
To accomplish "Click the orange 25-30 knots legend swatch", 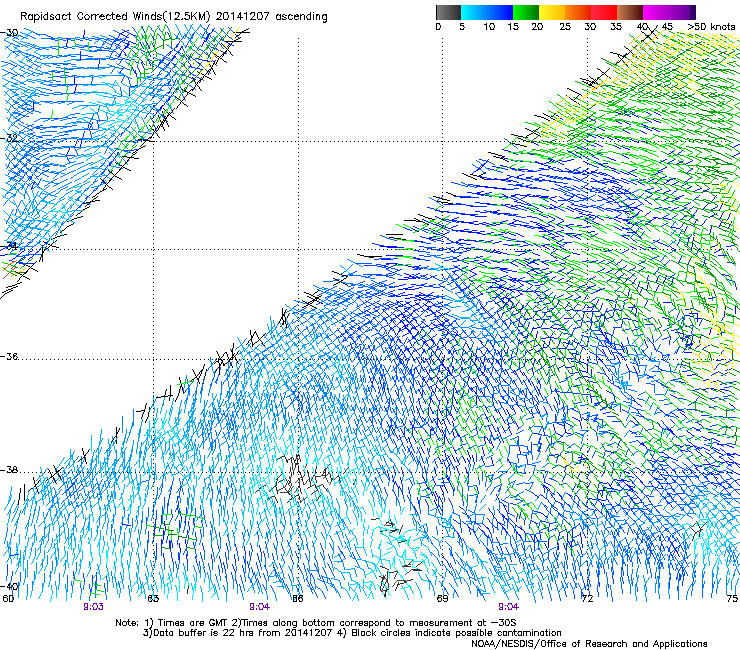I will (x=578, y=12).
